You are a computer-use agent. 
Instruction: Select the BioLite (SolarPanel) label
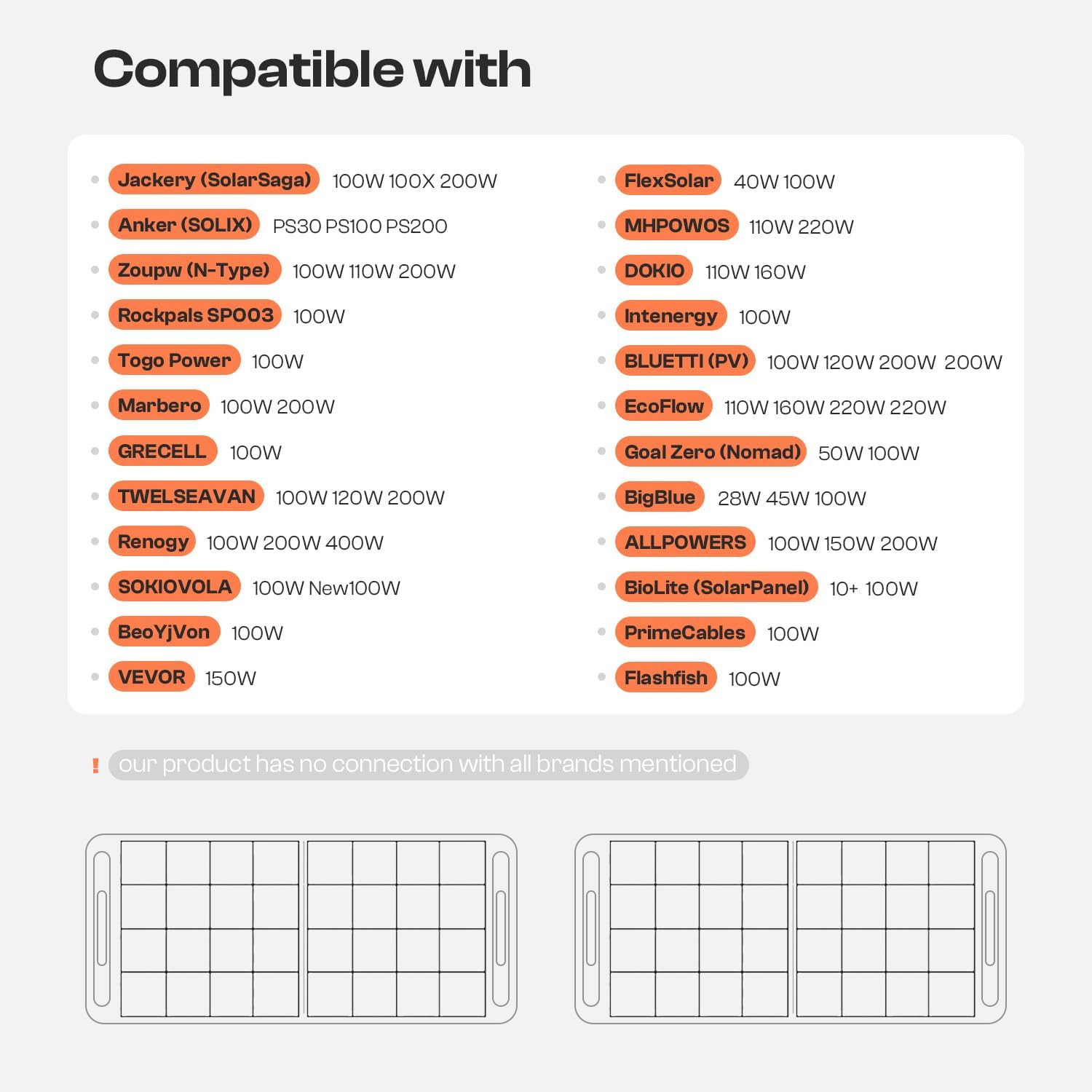tap(716, 587)
